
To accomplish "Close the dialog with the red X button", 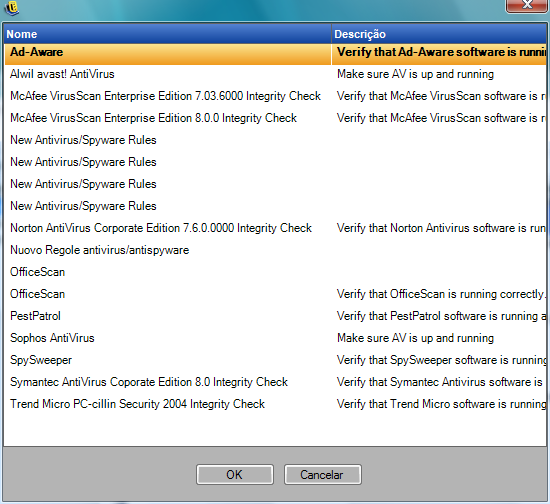I will tap(527, 5).
